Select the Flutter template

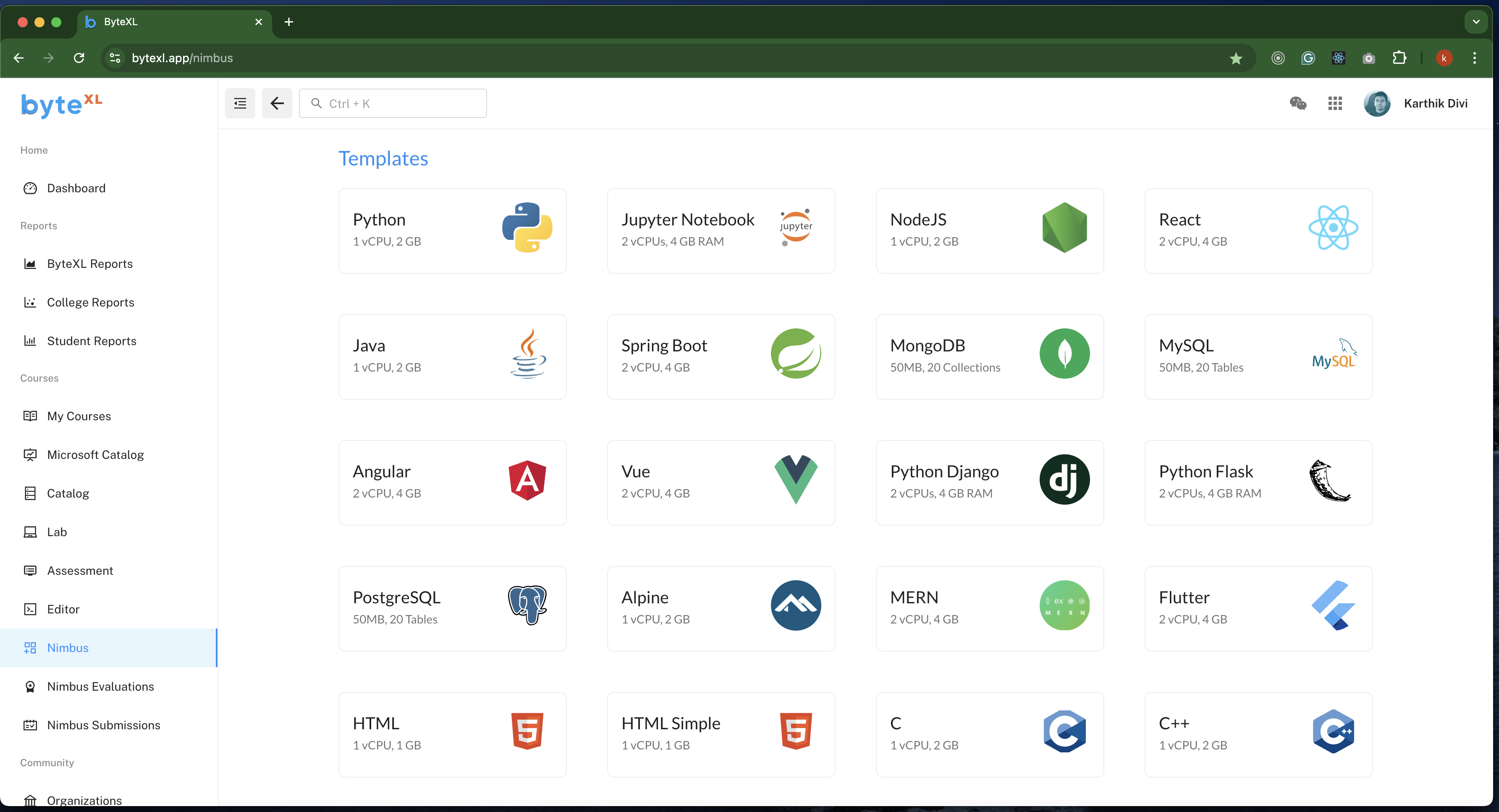[x=1258, y=608]
